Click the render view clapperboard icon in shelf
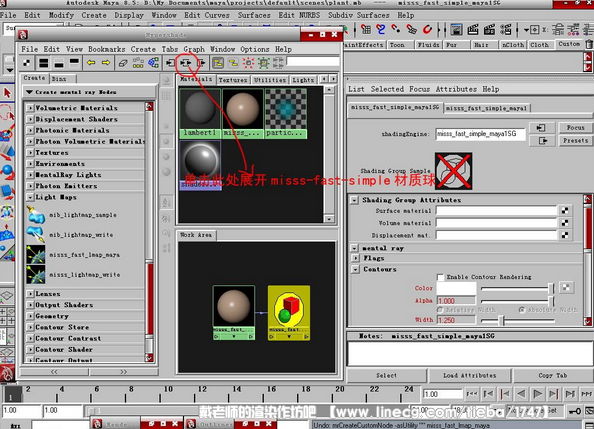Image resolution: width=594 pixels, height=429 pixels. point(473,29)
